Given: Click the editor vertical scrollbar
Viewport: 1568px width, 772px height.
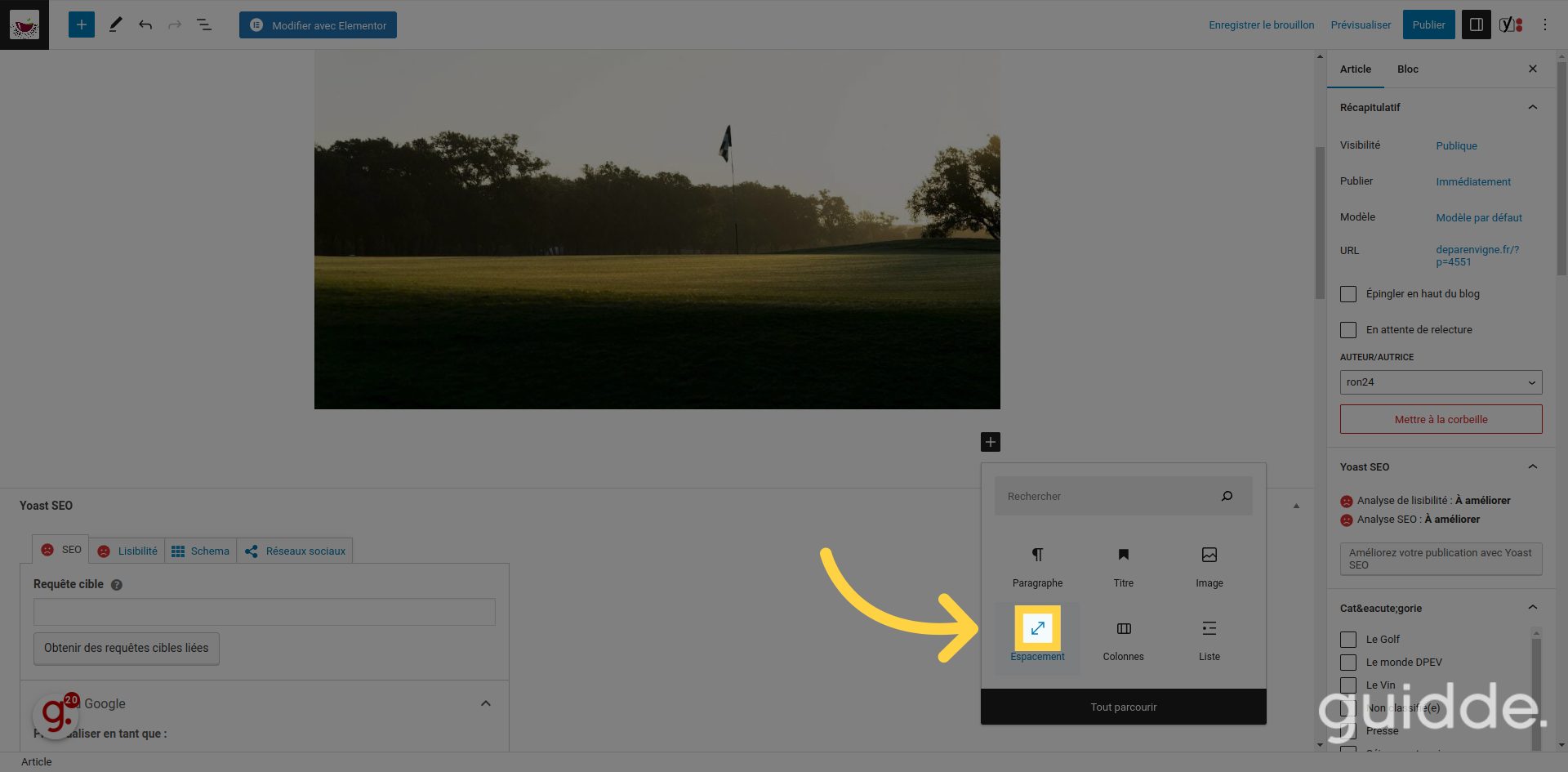Looking at the screenshot, I should point(1320,222).
